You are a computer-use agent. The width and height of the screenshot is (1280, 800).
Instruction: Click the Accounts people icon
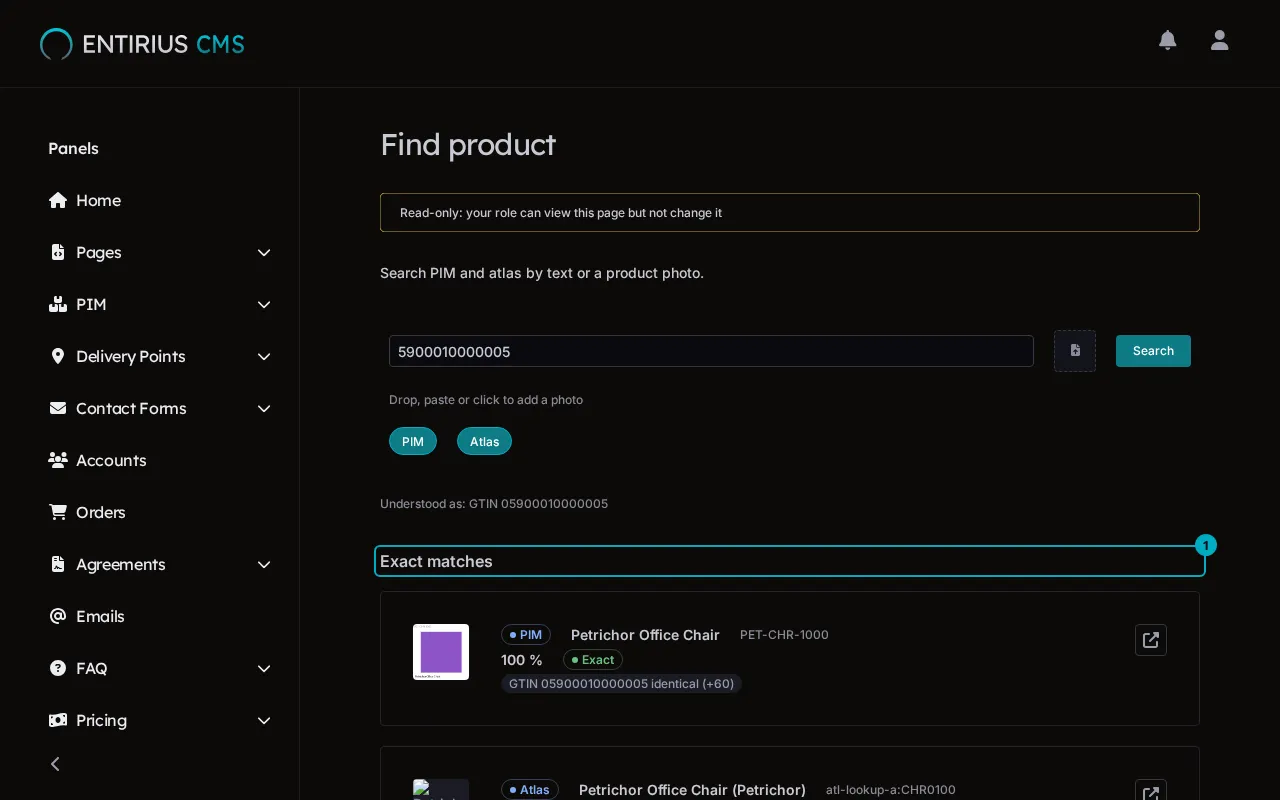pyautogui.click(x=58, y=460)
